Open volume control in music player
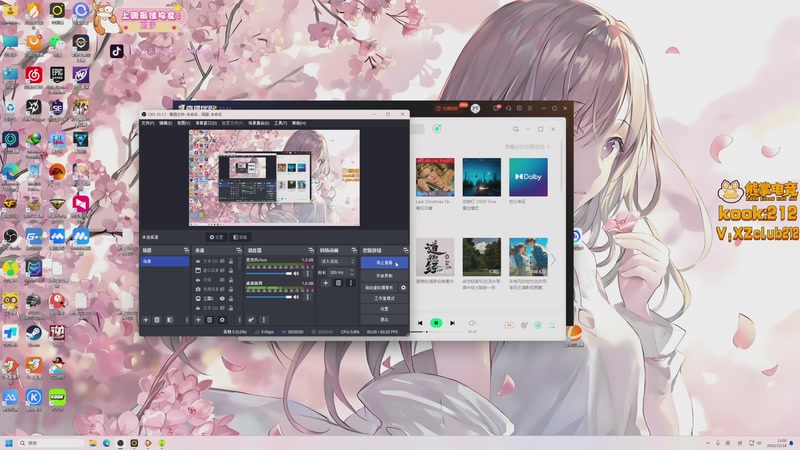 pos(472,323)
